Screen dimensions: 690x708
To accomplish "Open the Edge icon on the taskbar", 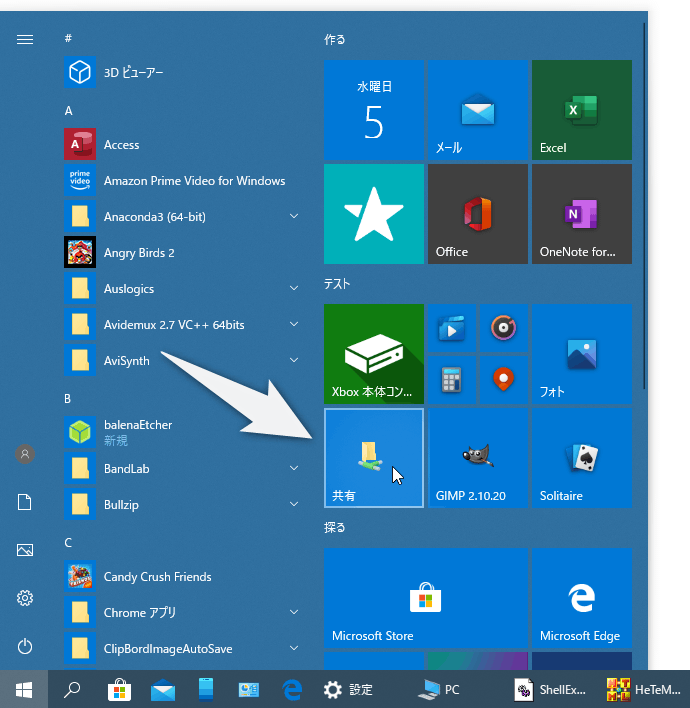I will click(292, 689).
